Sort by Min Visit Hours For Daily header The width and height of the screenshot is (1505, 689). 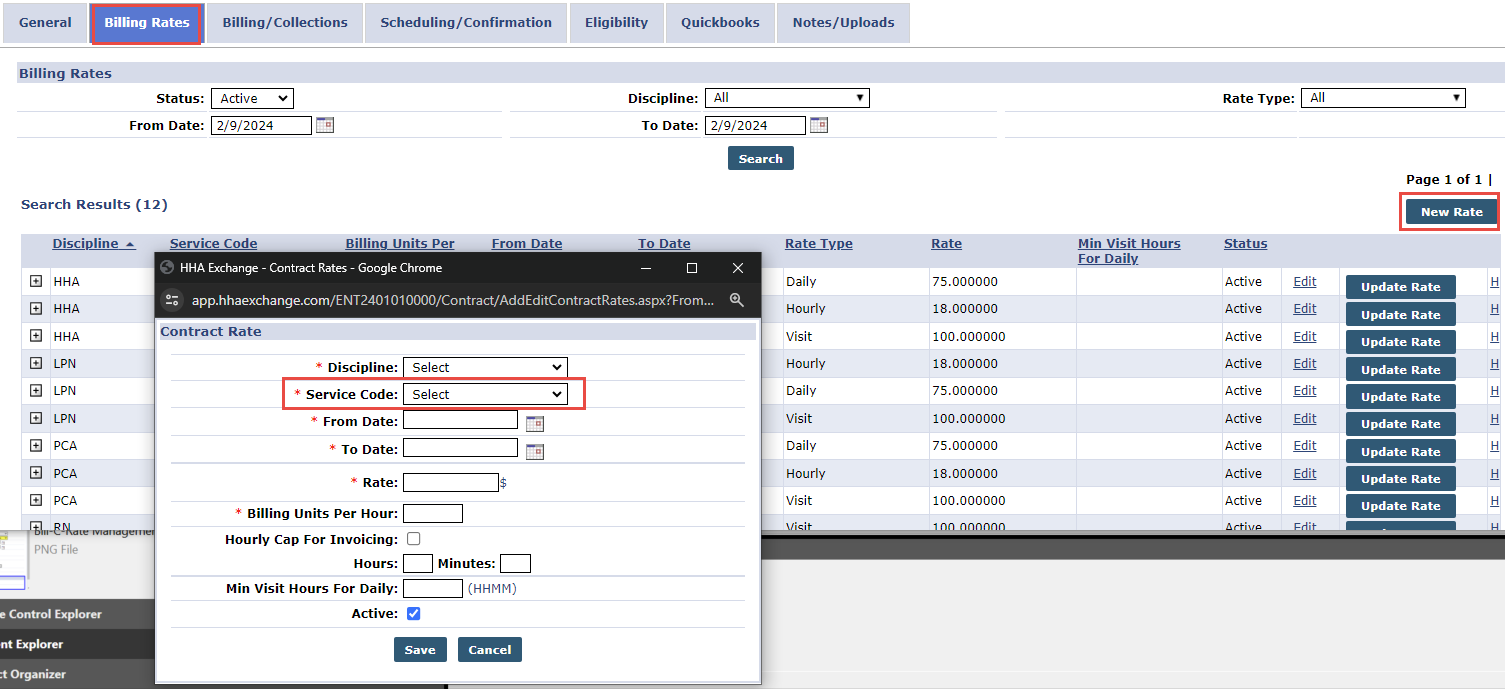coord(1129,251)
